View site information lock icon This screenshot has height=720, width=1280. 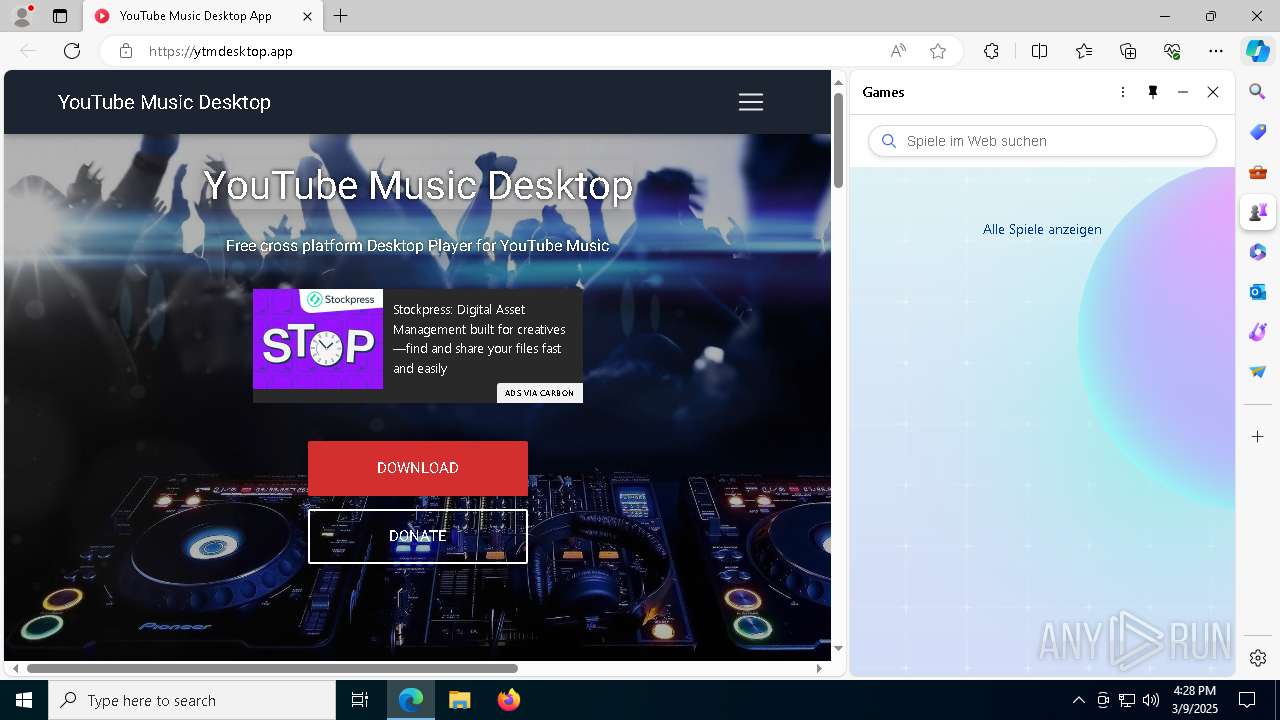point(126,51)
